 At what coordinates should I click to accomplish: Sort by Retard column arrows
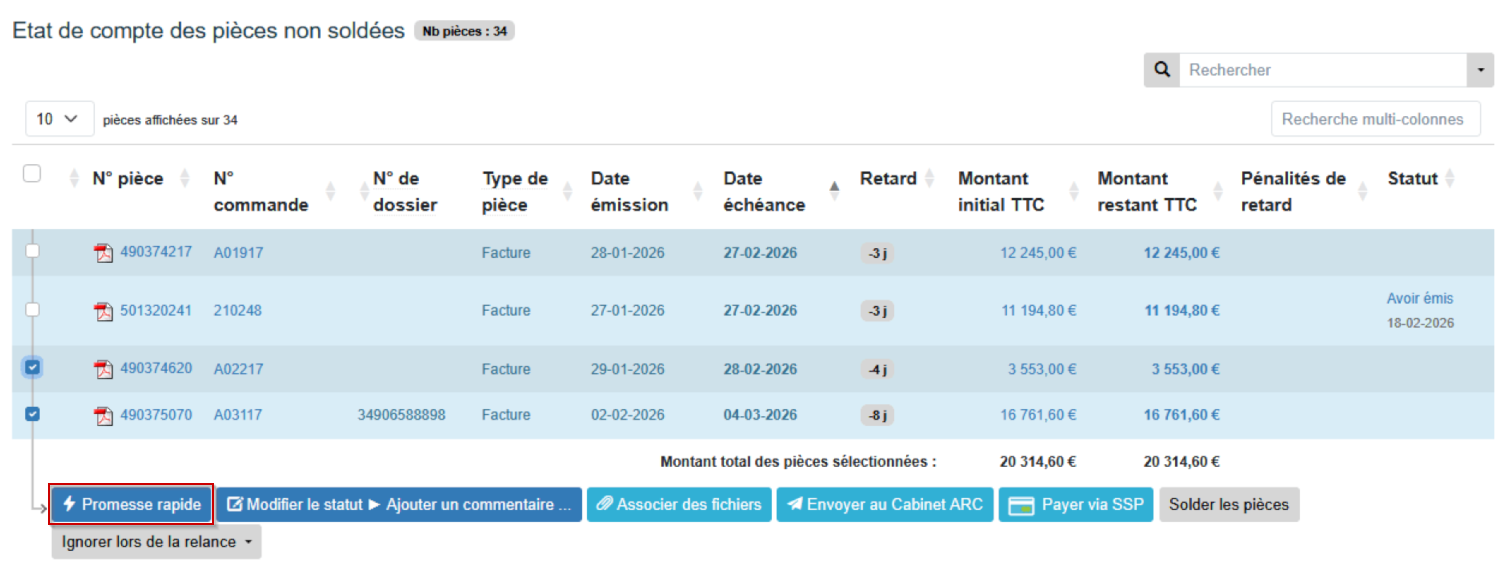point(929,179)
